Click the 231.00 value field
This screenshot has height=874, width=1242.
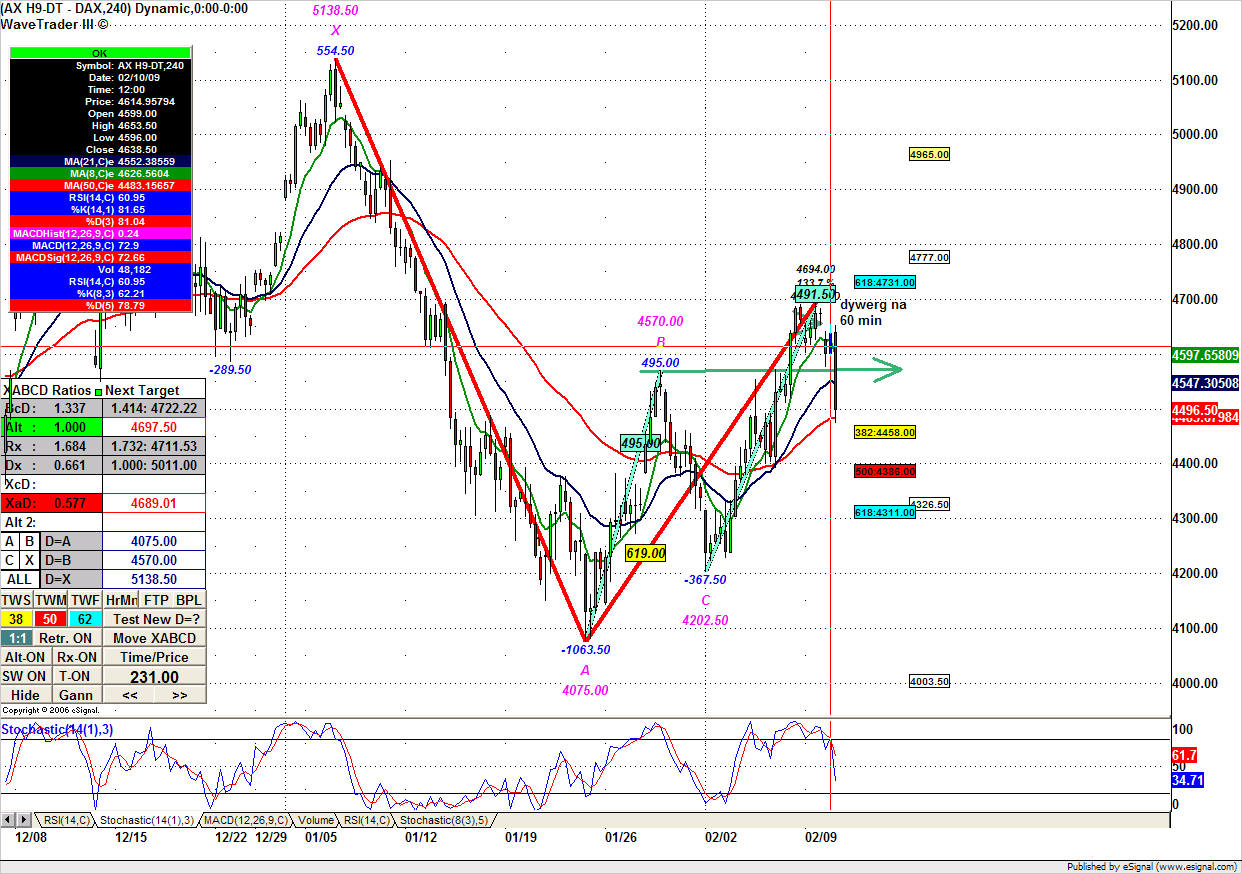(x=155, y=676)
